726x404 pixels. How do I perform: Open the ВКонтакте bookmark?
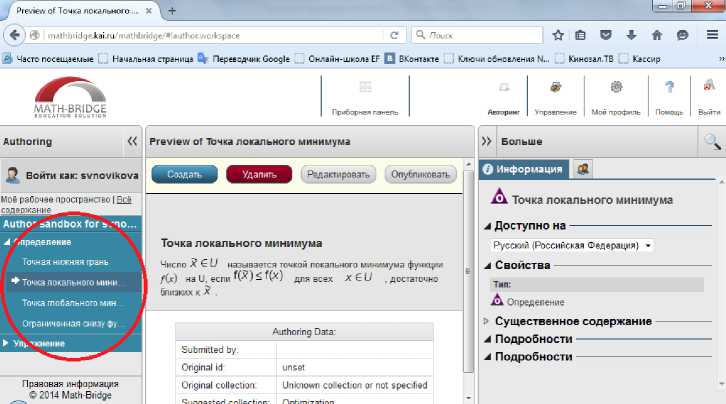click(412, 59)
